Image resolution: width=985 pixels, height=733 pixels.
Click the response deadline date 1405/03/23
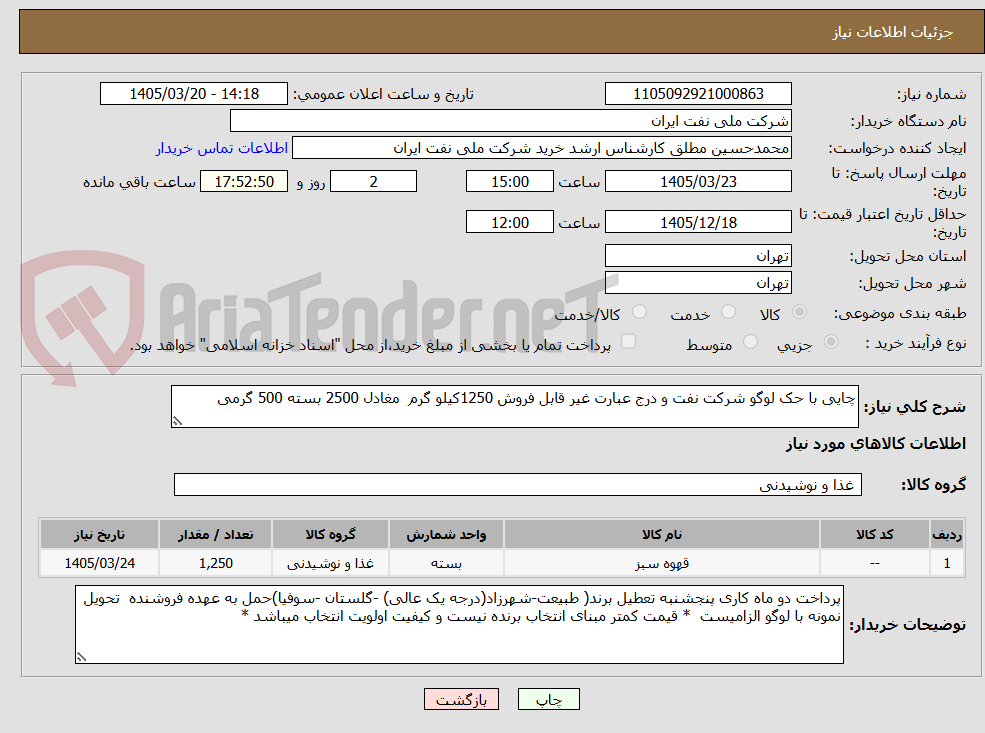[698, 182]
